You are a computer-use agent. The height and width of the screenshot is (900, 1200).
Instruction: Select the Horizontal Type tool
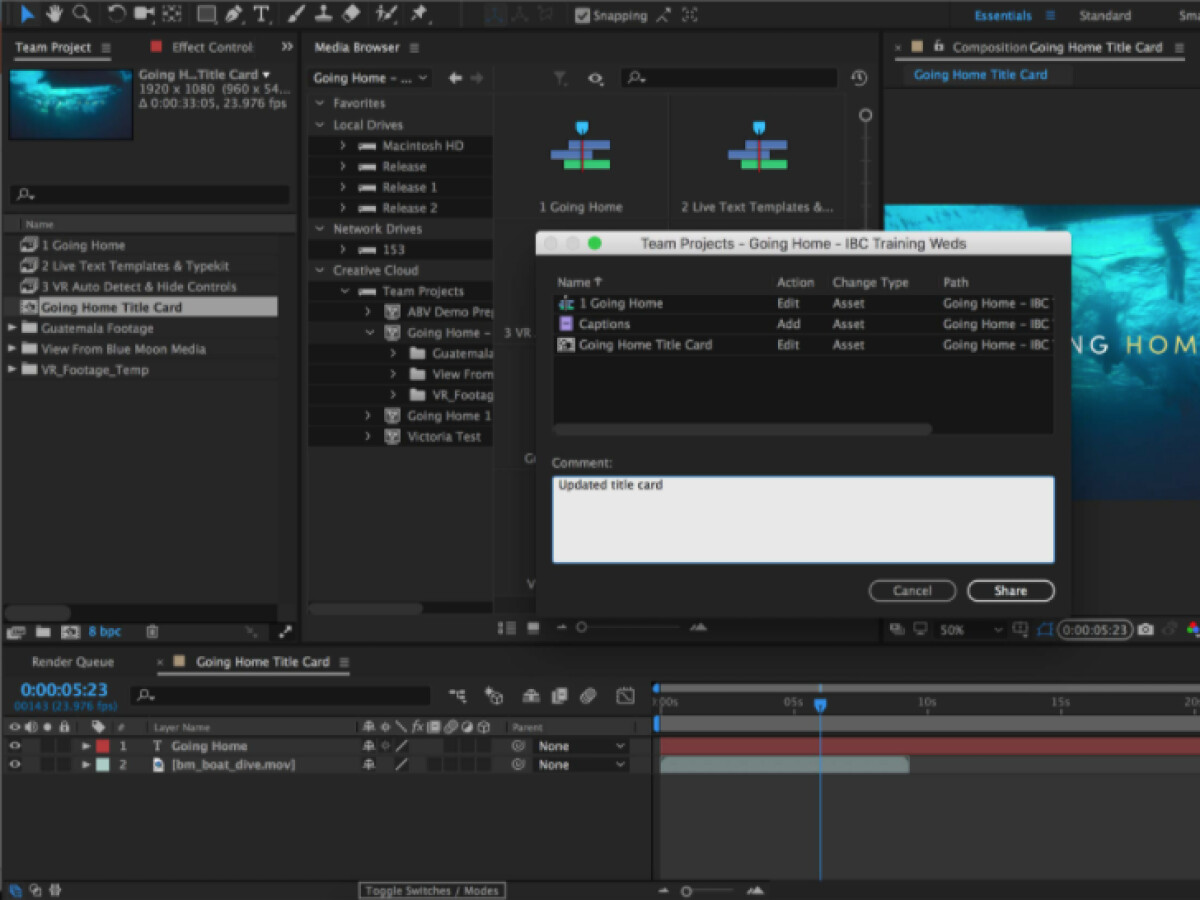pos(262,14)
